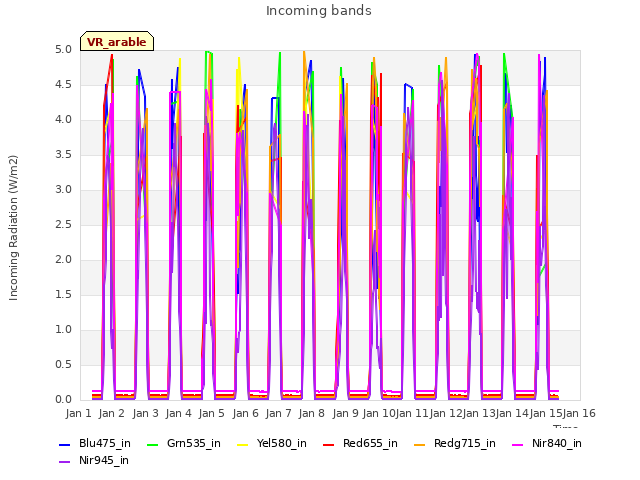Click the Jan 11 x-axis tick label
Screen dimensions: 640x480
coord(412,413)
